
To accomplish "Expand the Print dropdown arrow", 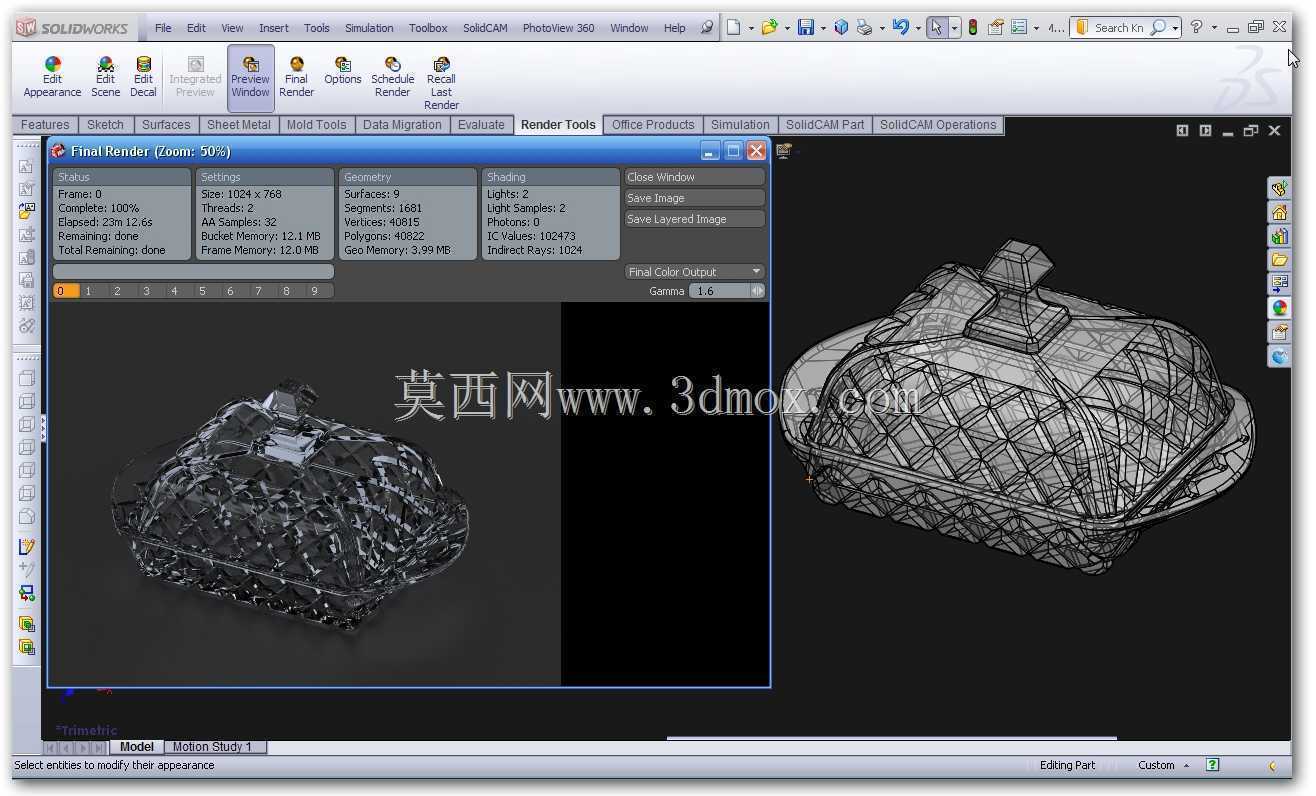I will click(882, 29).
